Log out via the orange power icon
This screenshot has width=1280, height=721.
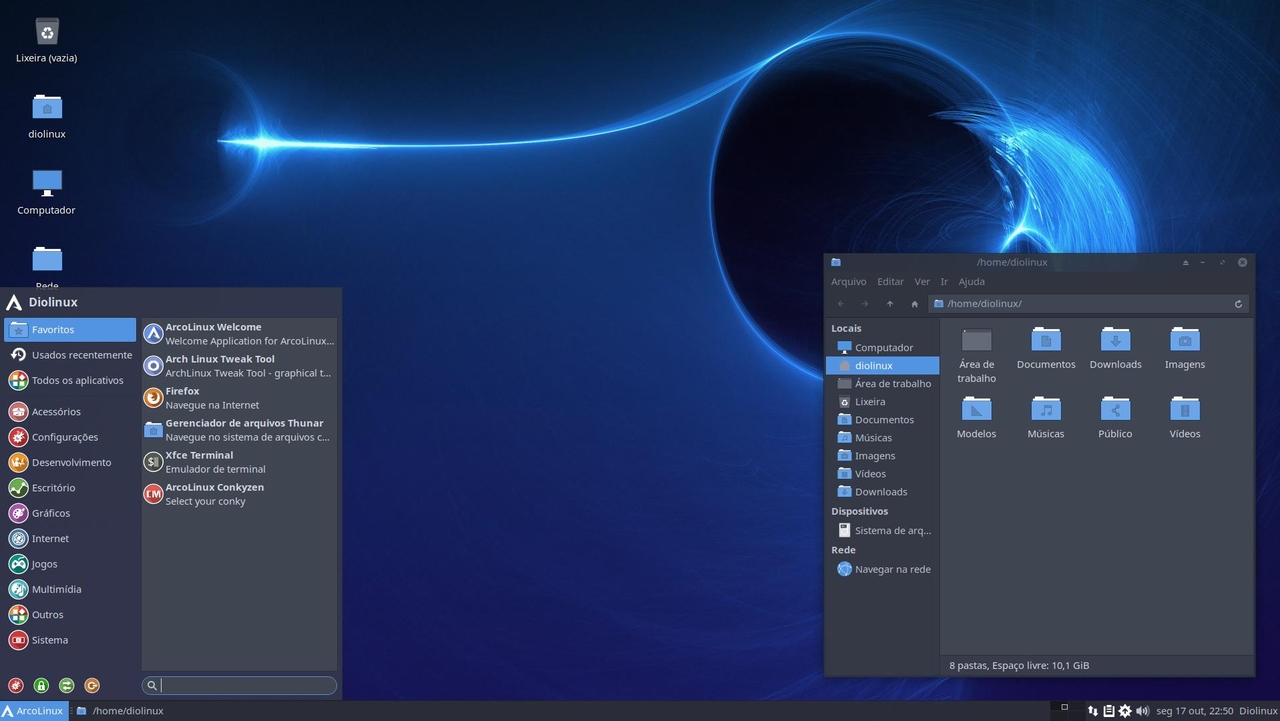[x=92, y=685]
